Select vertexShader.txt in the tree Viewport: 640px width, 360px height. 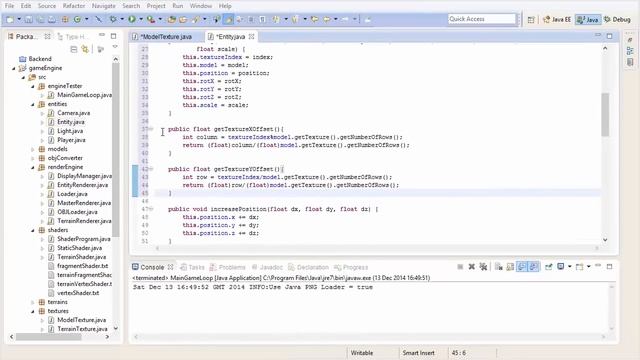[x=78, y=293]
